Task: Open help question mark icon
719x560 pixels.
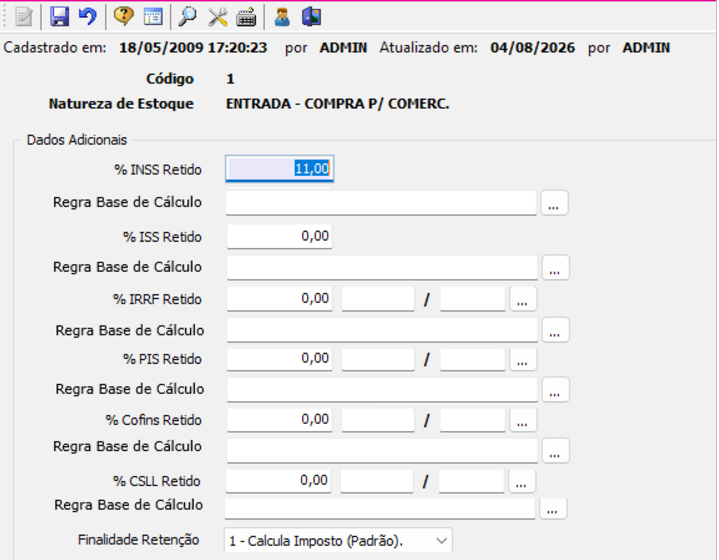Action: [x=123, y=17]
